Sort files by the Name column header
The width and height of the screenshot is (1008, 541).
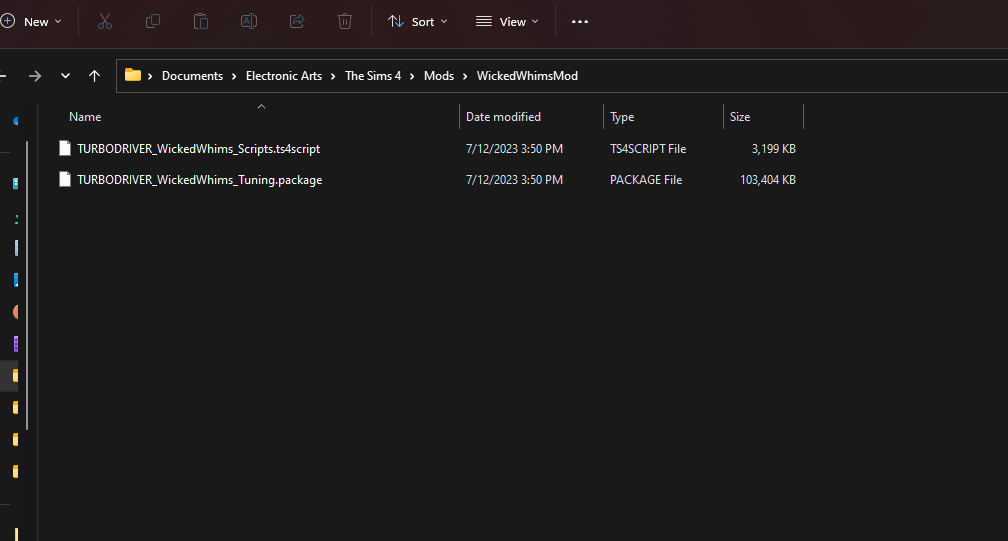(85, 117)
